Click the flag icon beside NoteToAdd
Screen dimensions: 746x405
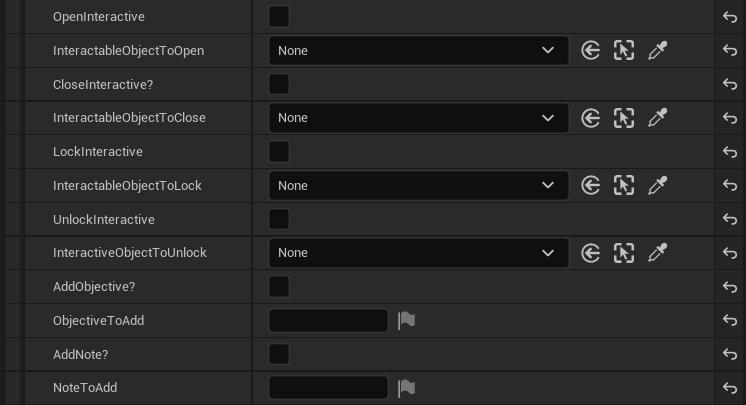[x=406, y=388]
